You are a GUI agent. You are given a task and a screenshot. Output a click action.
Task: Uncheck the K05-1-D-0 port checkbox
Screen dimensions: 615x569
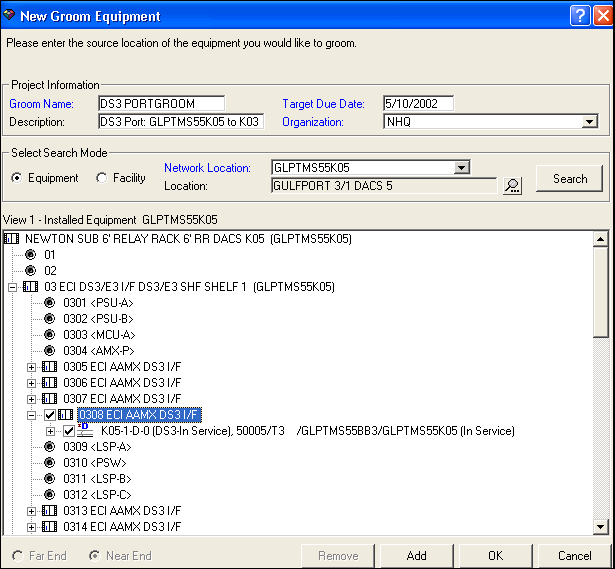(x=69, y=431)
